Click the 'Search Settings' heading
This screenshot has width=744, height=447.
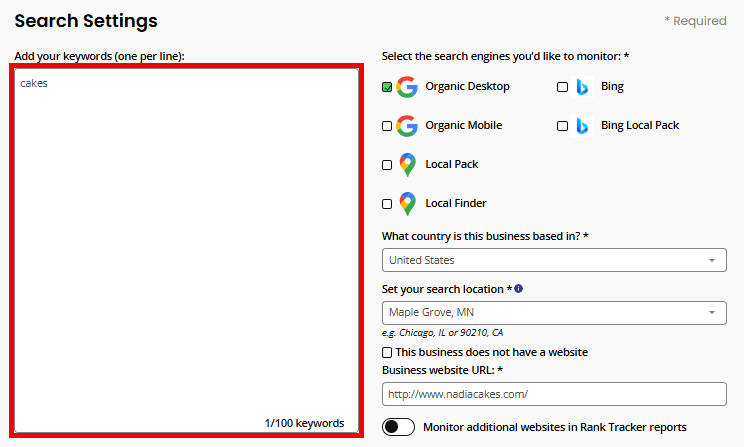click(86, 21)
